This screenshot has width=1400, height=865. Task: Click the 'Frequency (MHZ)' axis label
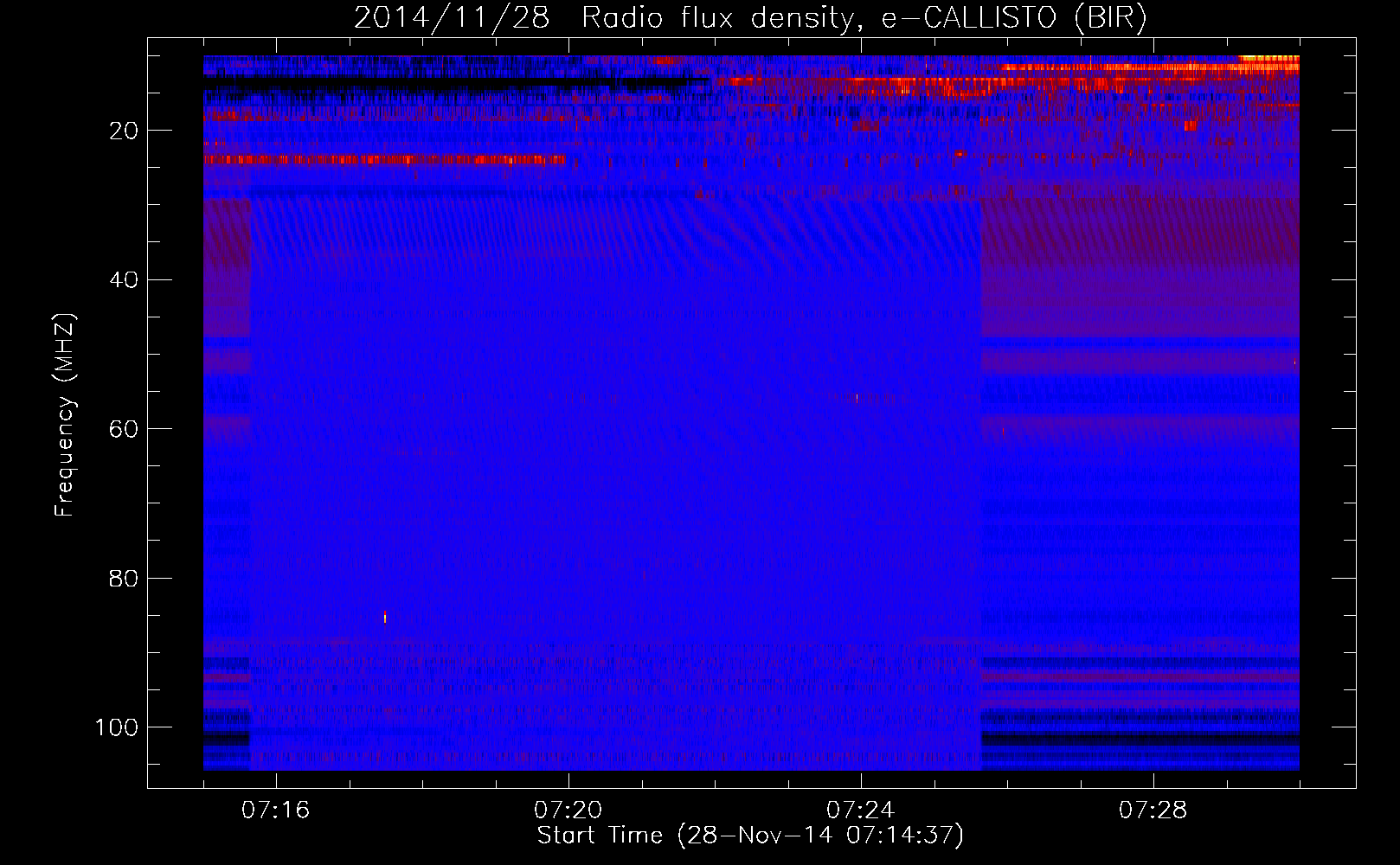coord(65,415)
